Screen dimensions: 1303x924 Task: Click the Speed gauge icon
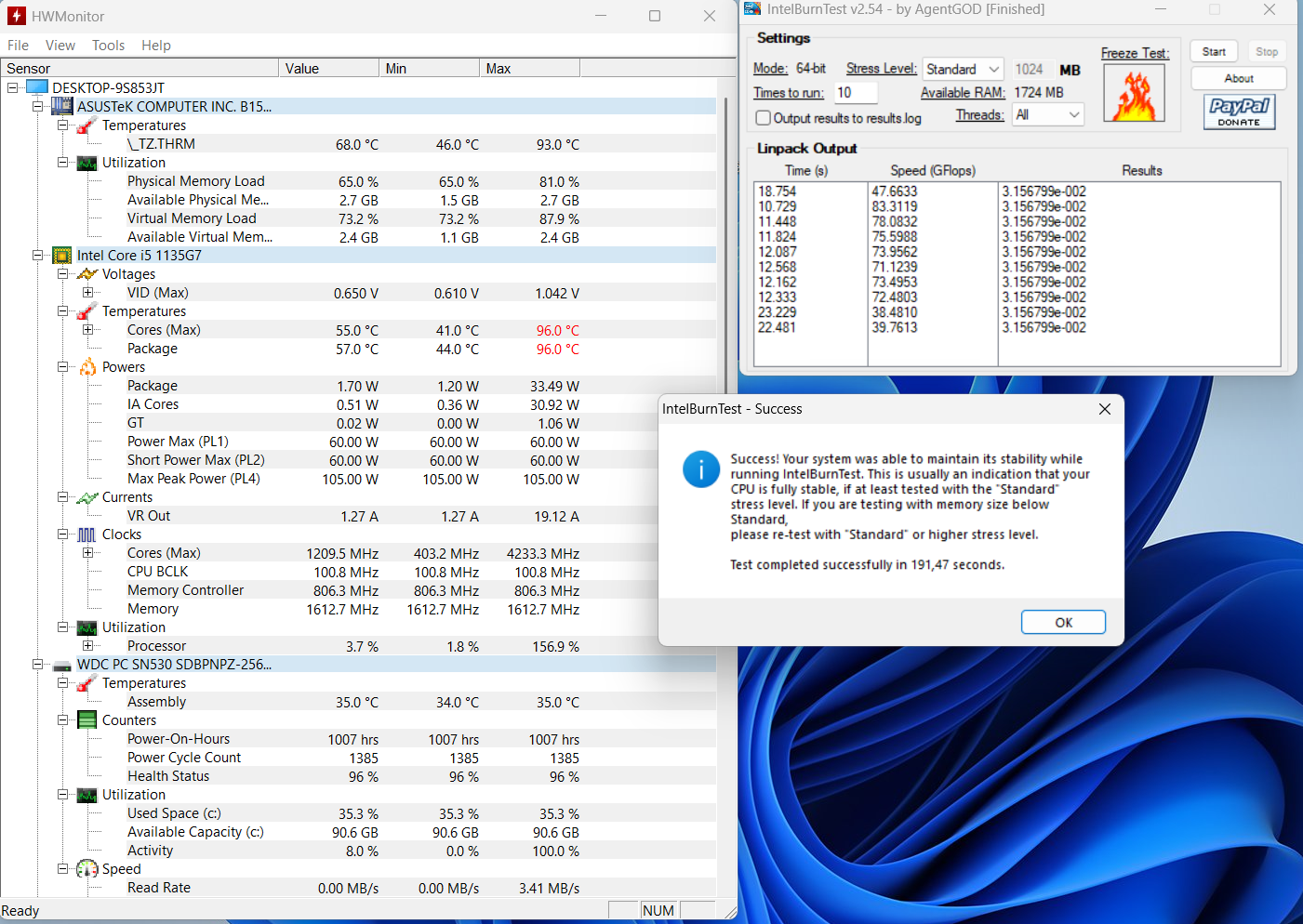click(87, 869)
